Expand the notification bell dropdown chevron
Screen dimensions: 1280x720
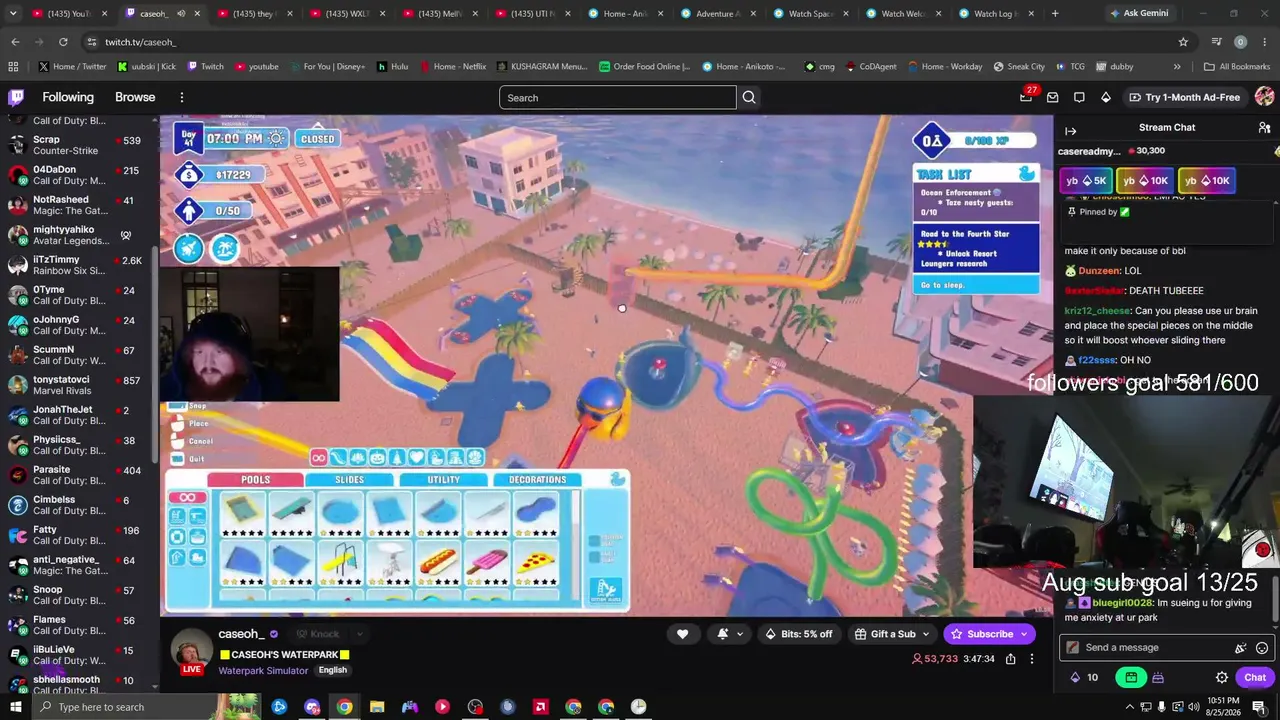[x=740, y=634]
